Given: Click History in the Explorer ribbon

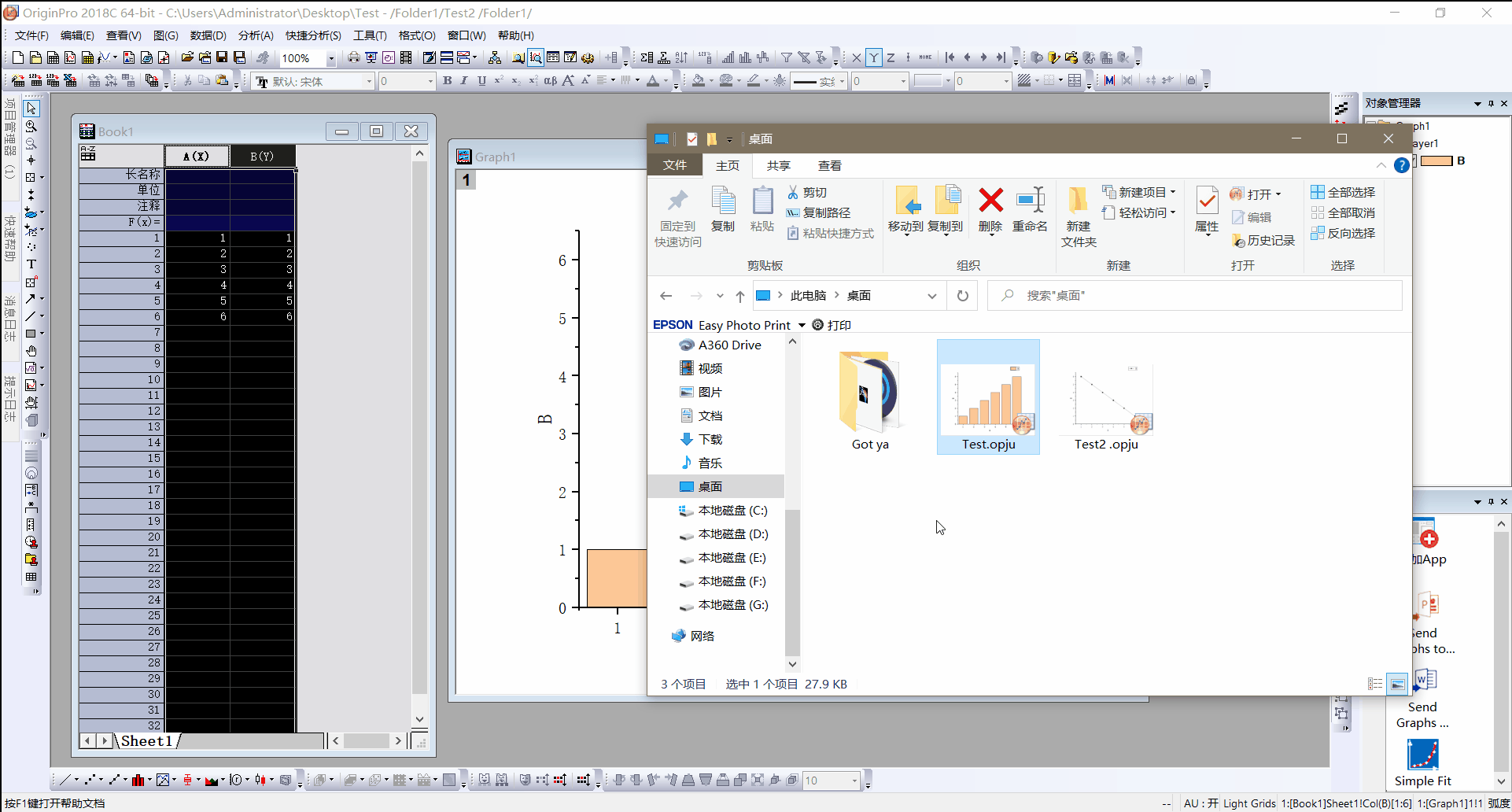Looking at the screenshot, I should coord(1263,240).
